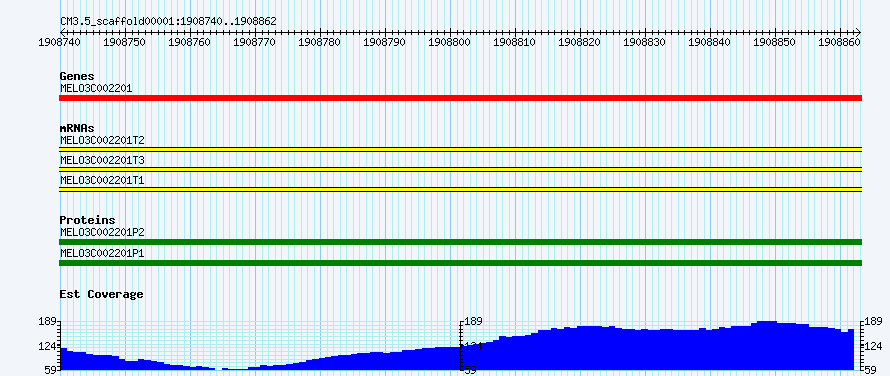Click the left arrow end of ruler
Viewport: 890px width, 376px height.
tap(62, 32)
